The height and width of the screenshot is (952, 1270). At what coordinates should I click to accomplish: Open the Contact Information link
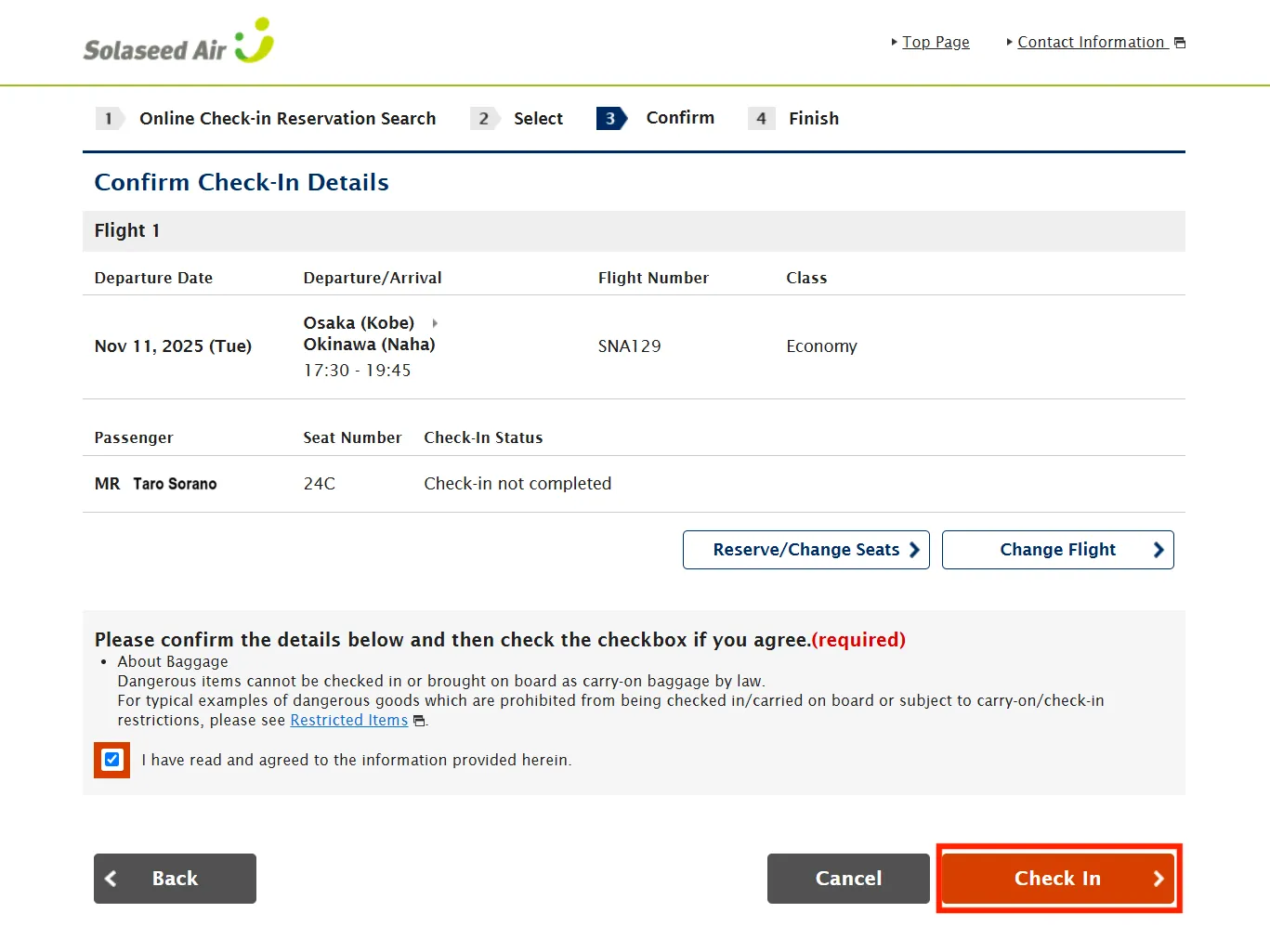coord(1091,43)
